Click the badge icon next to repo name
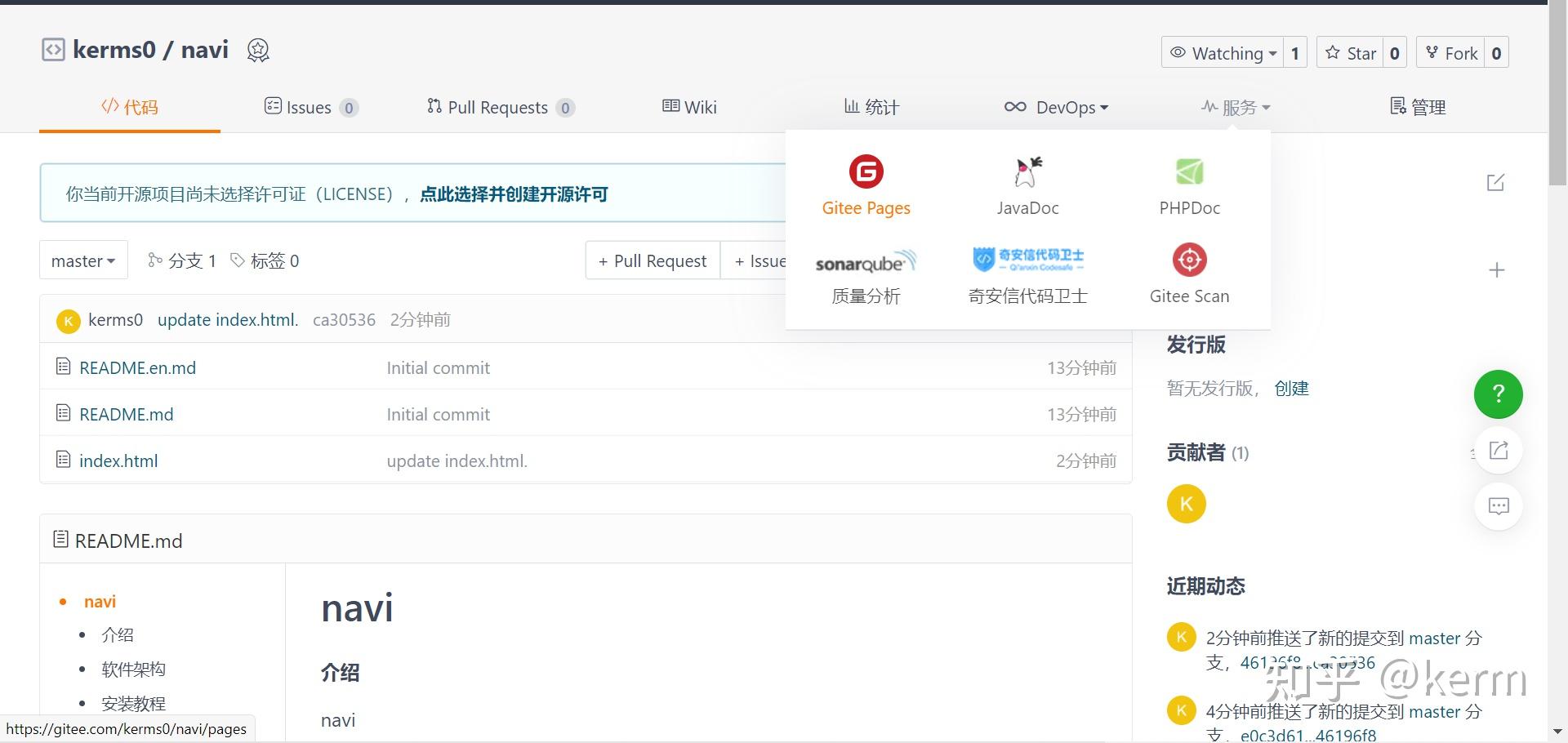This screenshot has width=1568, height=743. pyautogui.click(x=258, y=50)
